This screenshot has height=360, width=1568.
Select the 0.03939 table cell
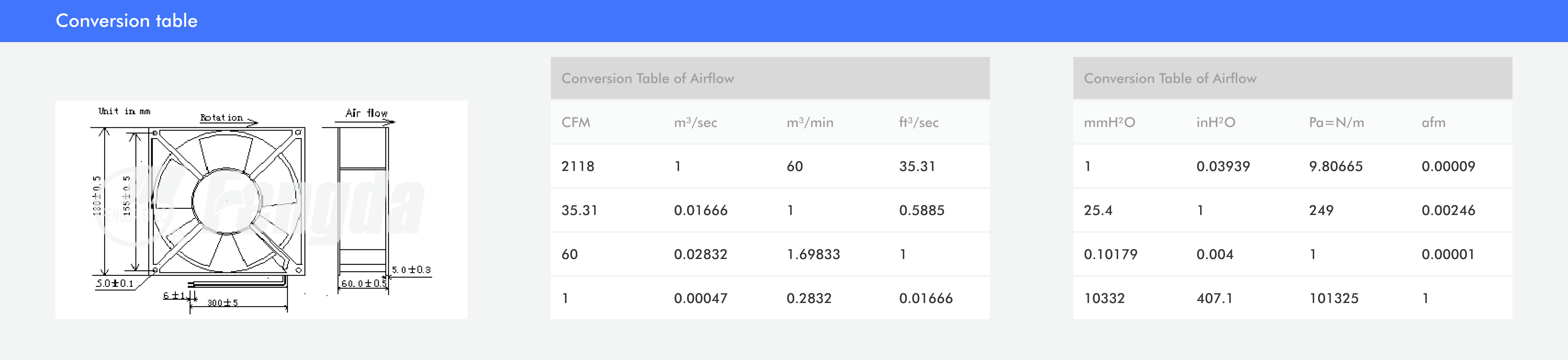click(x=1223, y=166)
